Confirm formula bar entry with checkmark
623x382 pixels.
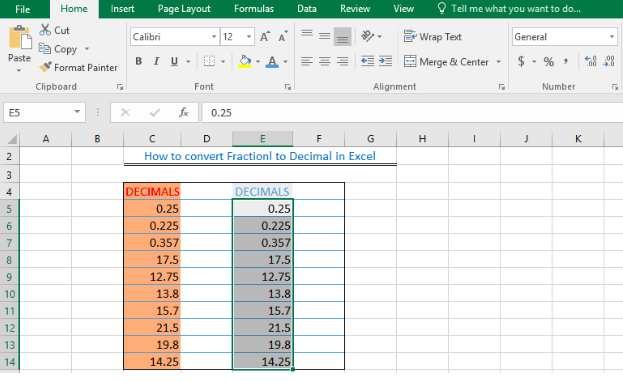[x=155, y=112]
